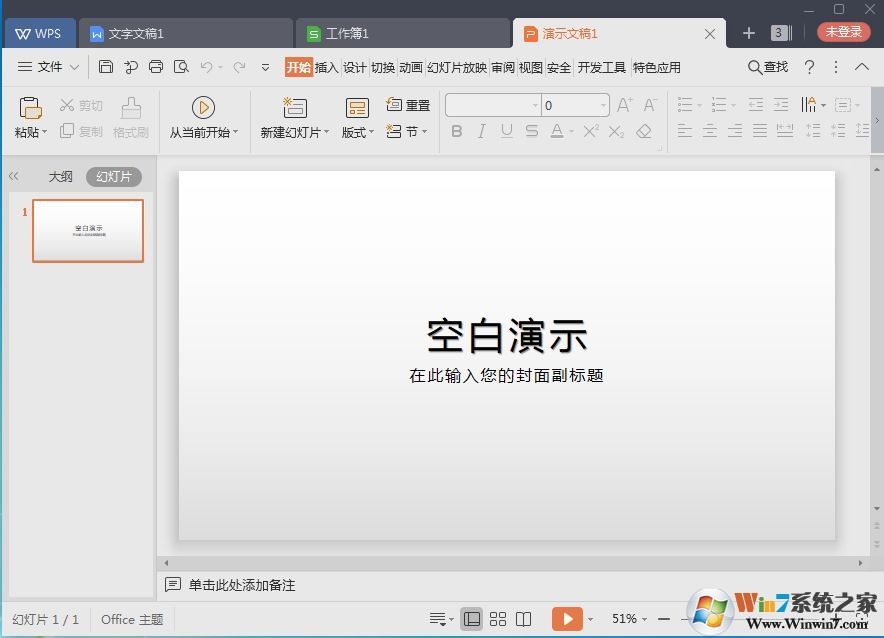Toggle italic formatting
This screenshot has height=638, width=884.
pos(482,131)
